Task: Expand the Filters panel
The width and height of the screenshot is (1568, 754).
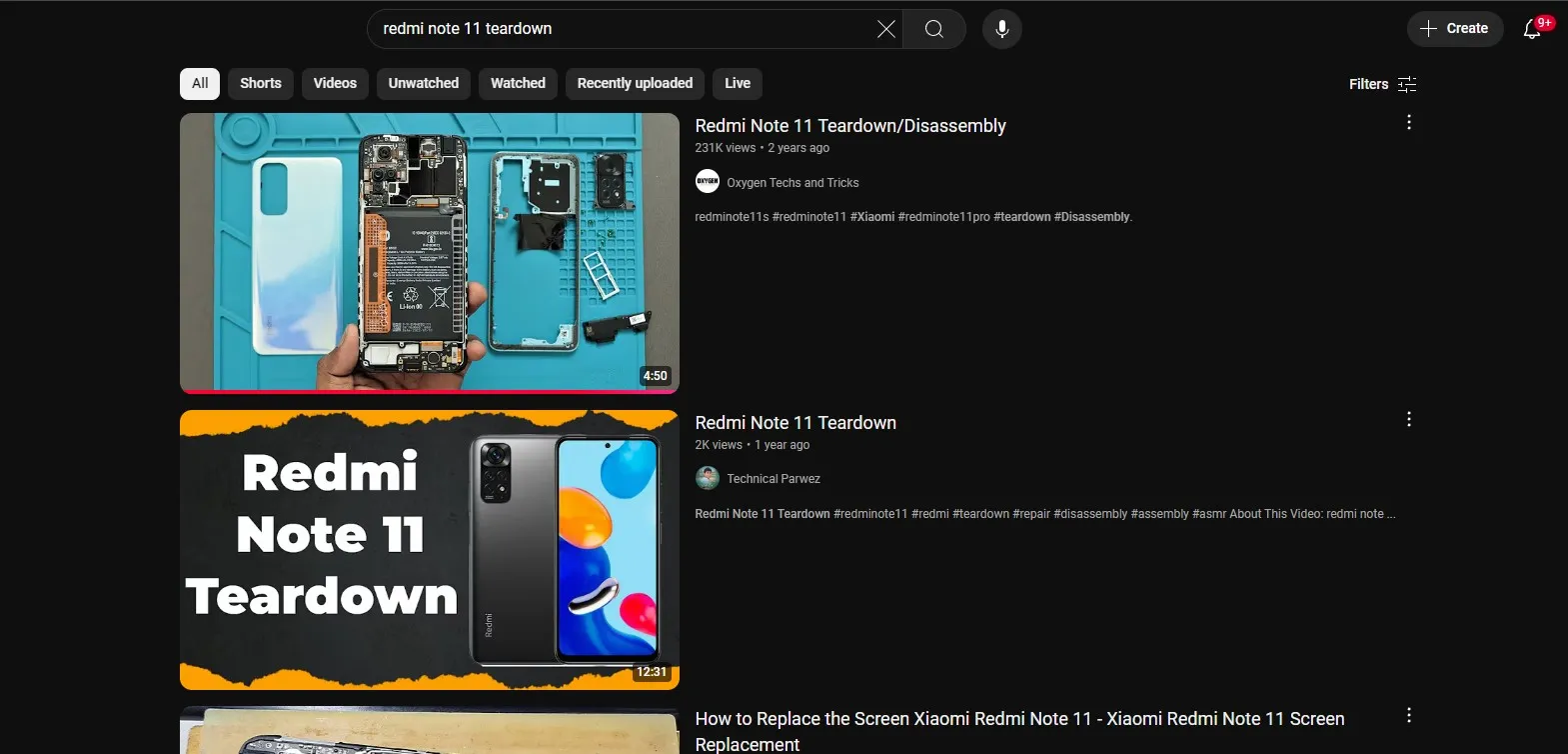Action: pos(1382,84)
